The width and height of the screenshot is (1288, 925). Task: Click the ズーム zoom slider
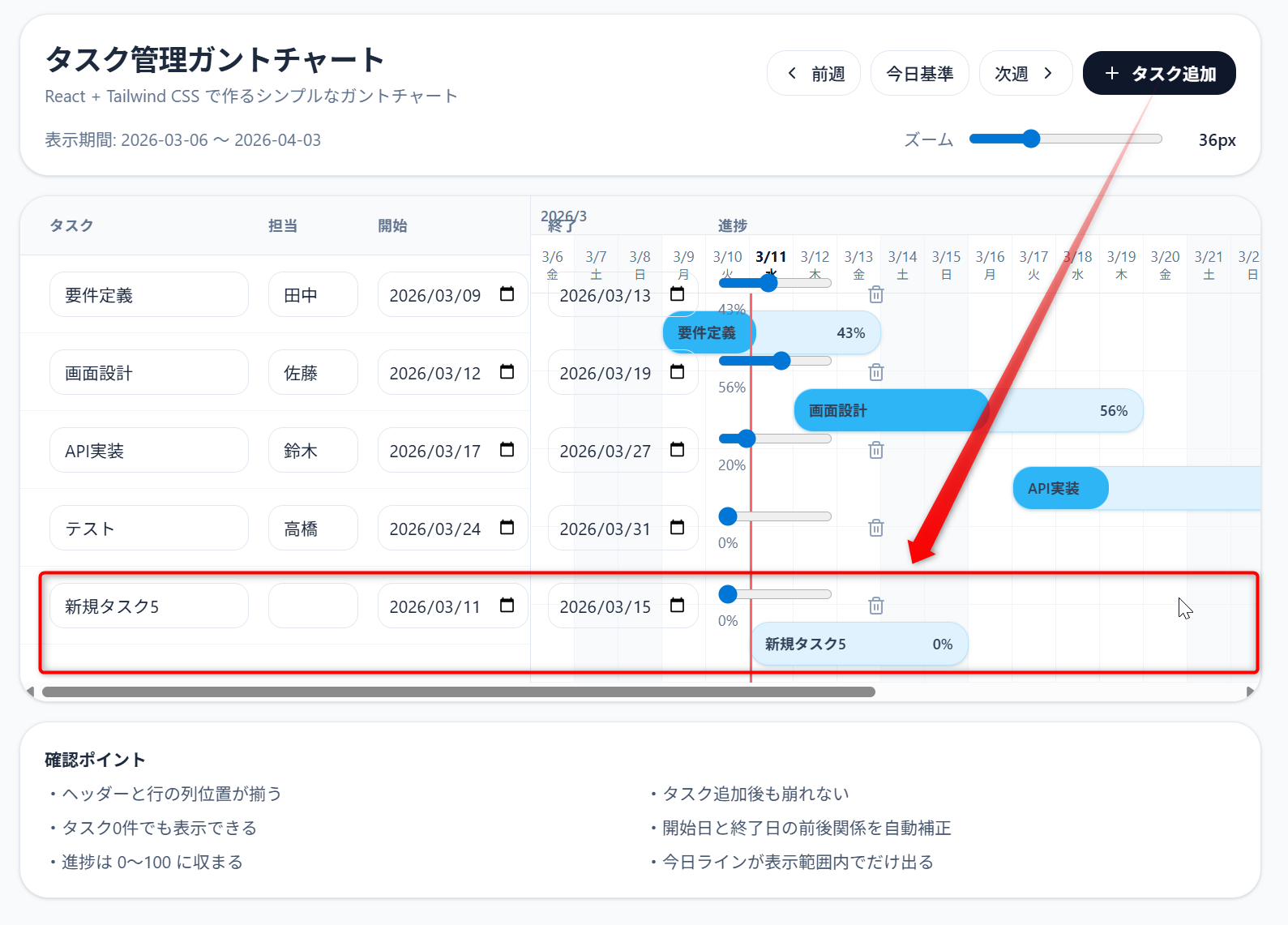pos(1066,139)
